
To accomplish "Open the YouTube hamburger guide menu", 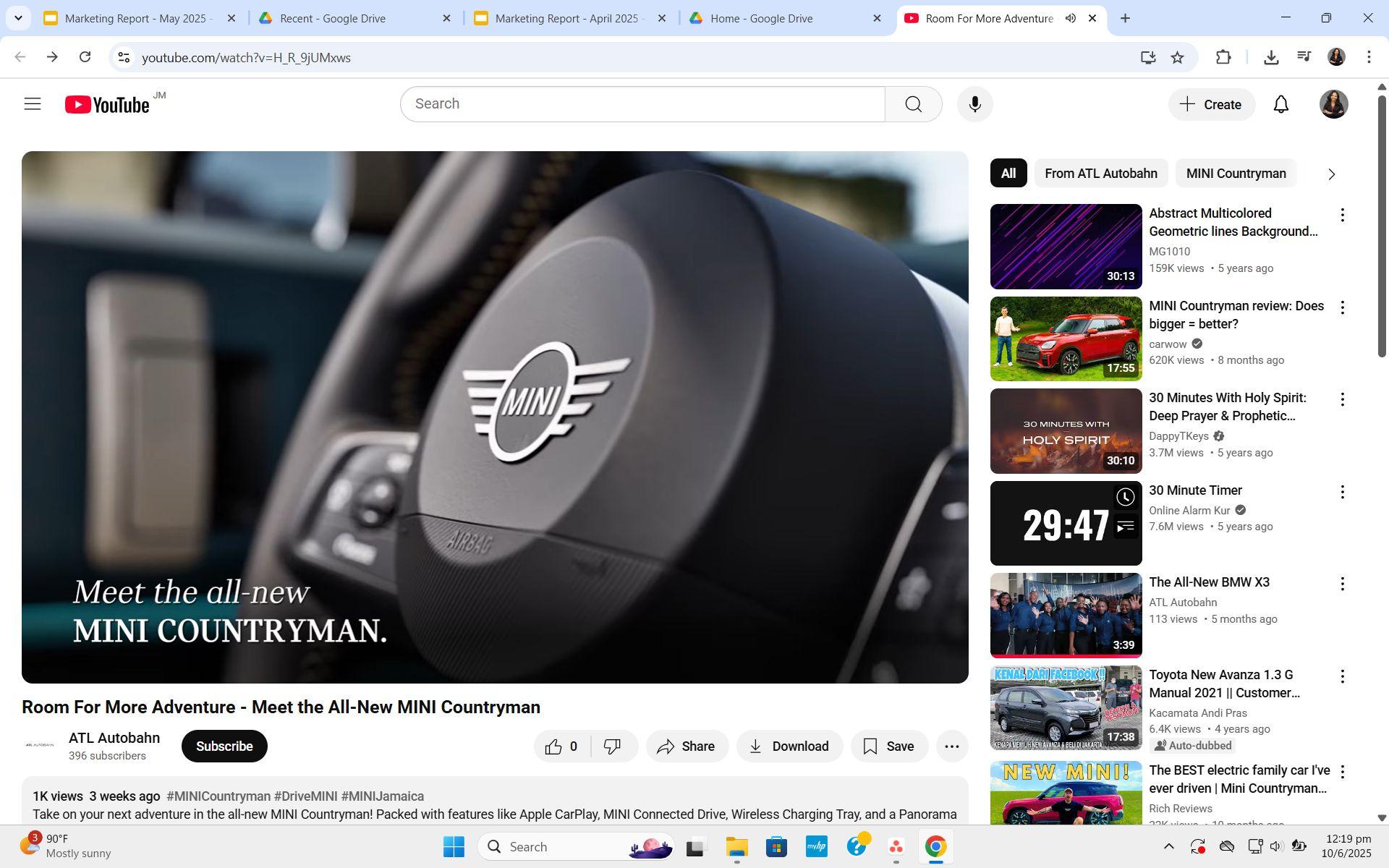I will point(33,104).
